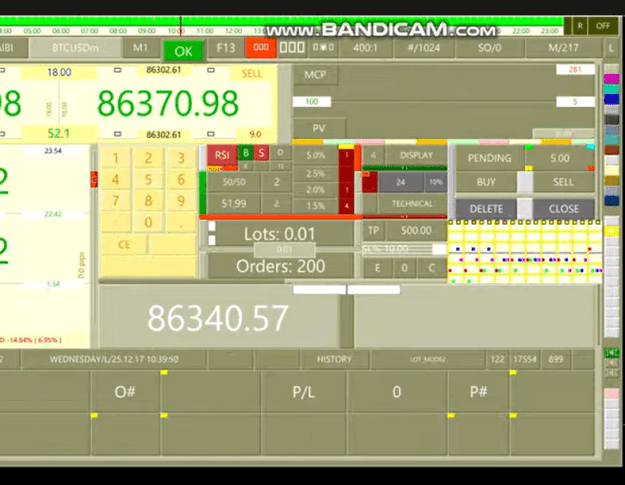Click the SELL button beside BUY

pyautogui.click(x=563, y=182)
